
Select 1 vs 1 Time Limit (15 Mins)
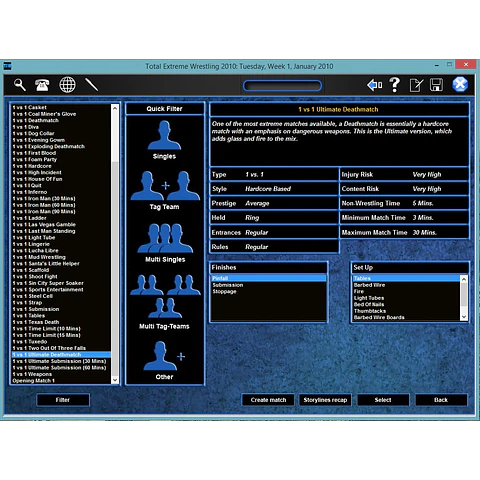[x=61, y=335]
